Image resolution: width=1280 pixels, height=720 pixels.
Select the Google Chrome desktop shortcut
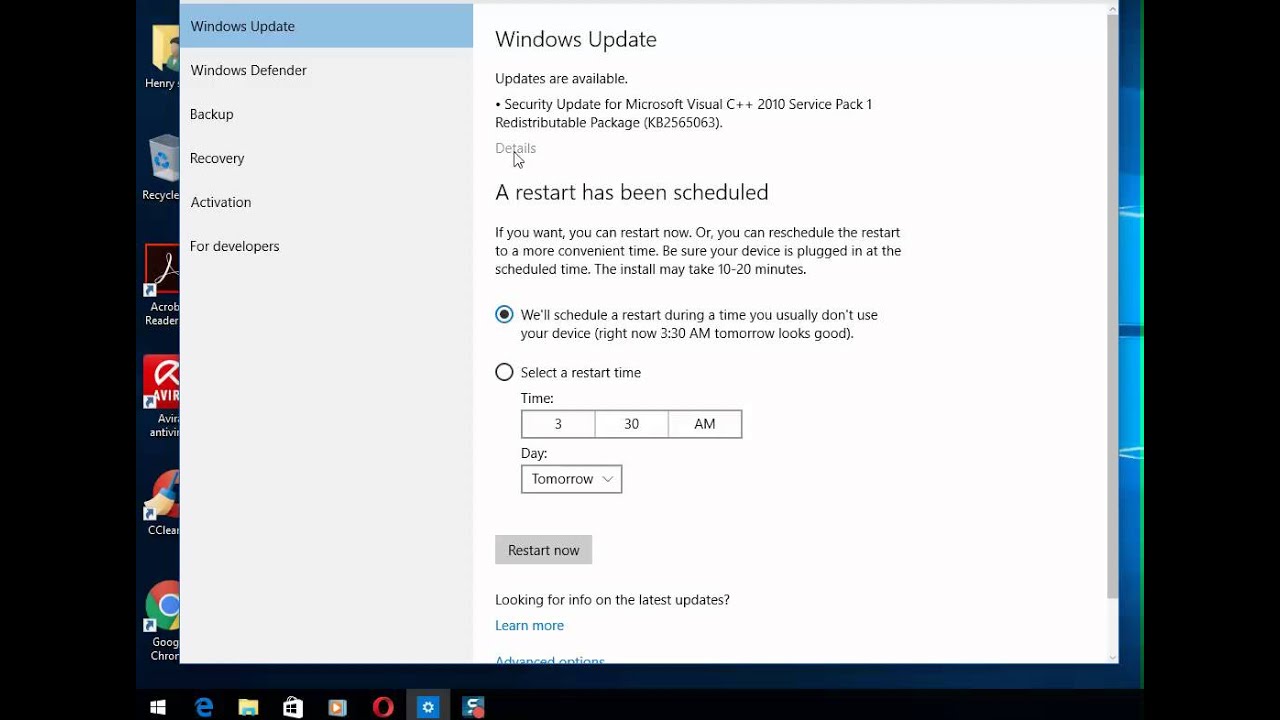click(x=163, y=622)
